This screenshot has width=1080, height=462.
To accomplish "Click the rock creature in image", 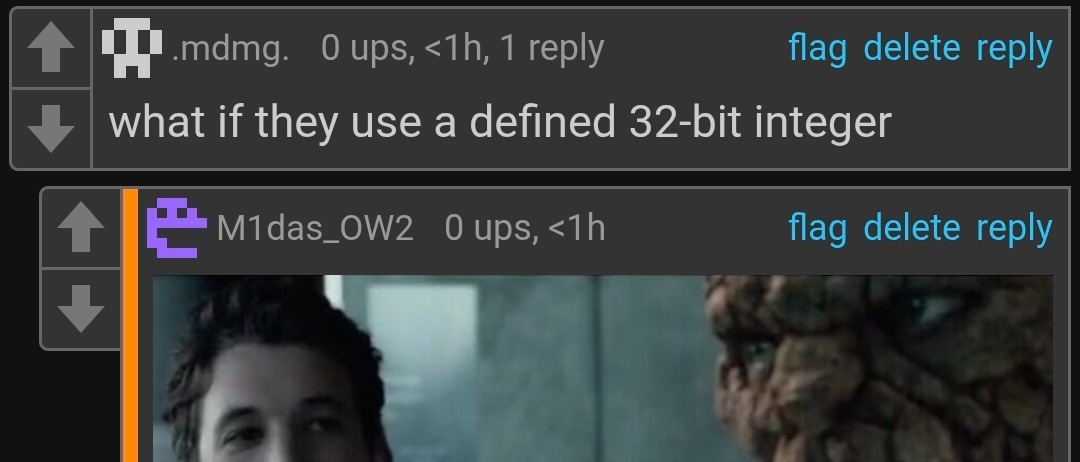I will (878, 368).
